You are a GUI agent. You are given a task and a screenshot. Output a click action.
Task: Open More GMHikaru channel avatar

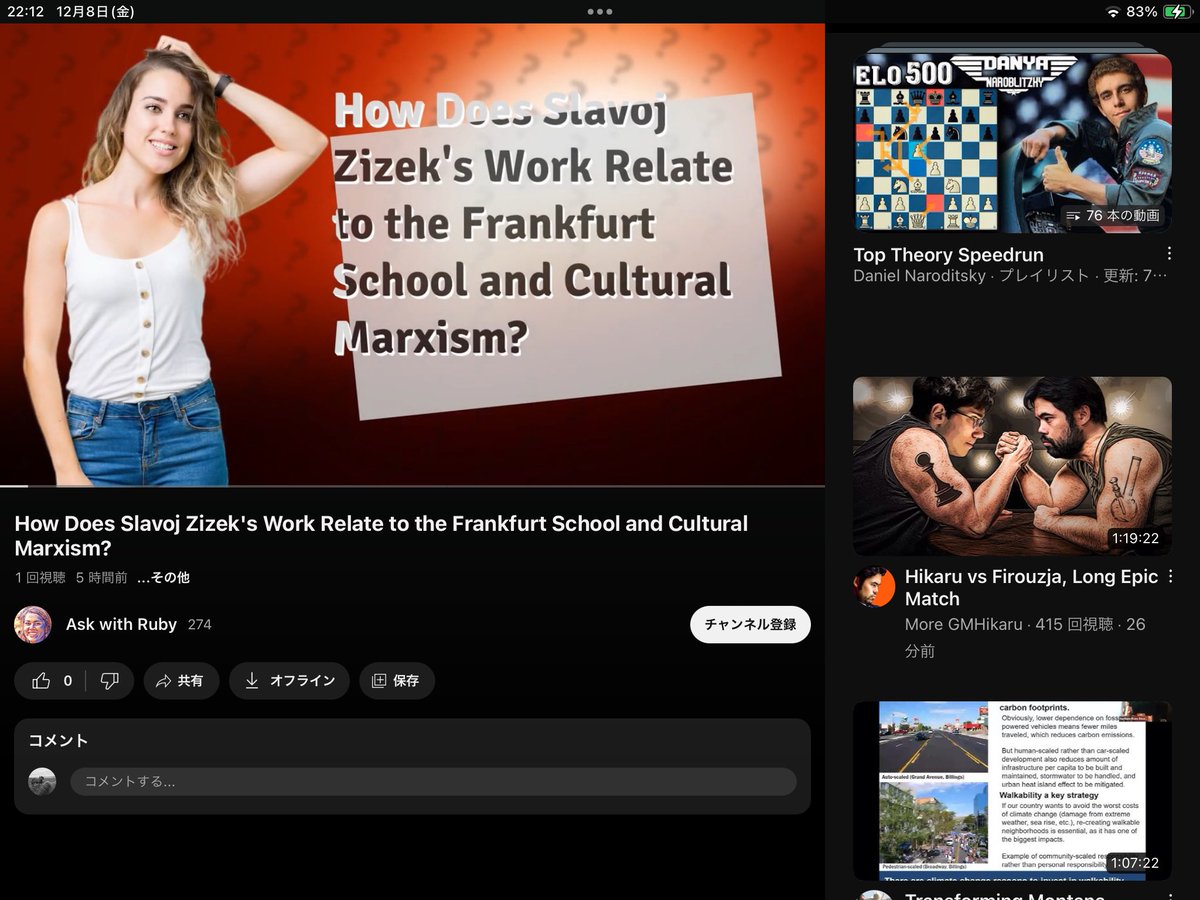[874, 586]
